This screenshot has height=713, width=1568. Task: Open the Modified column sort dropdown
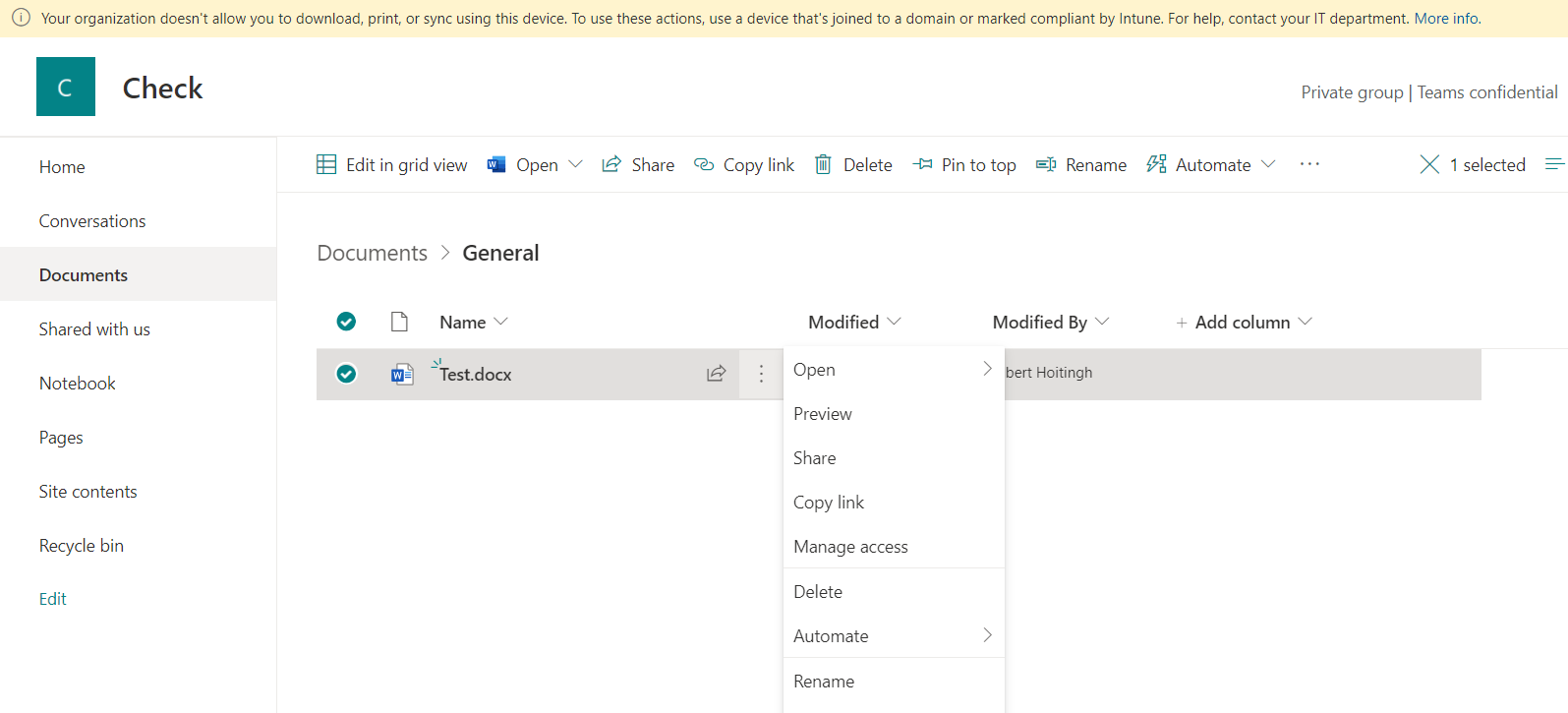point(894,322)
